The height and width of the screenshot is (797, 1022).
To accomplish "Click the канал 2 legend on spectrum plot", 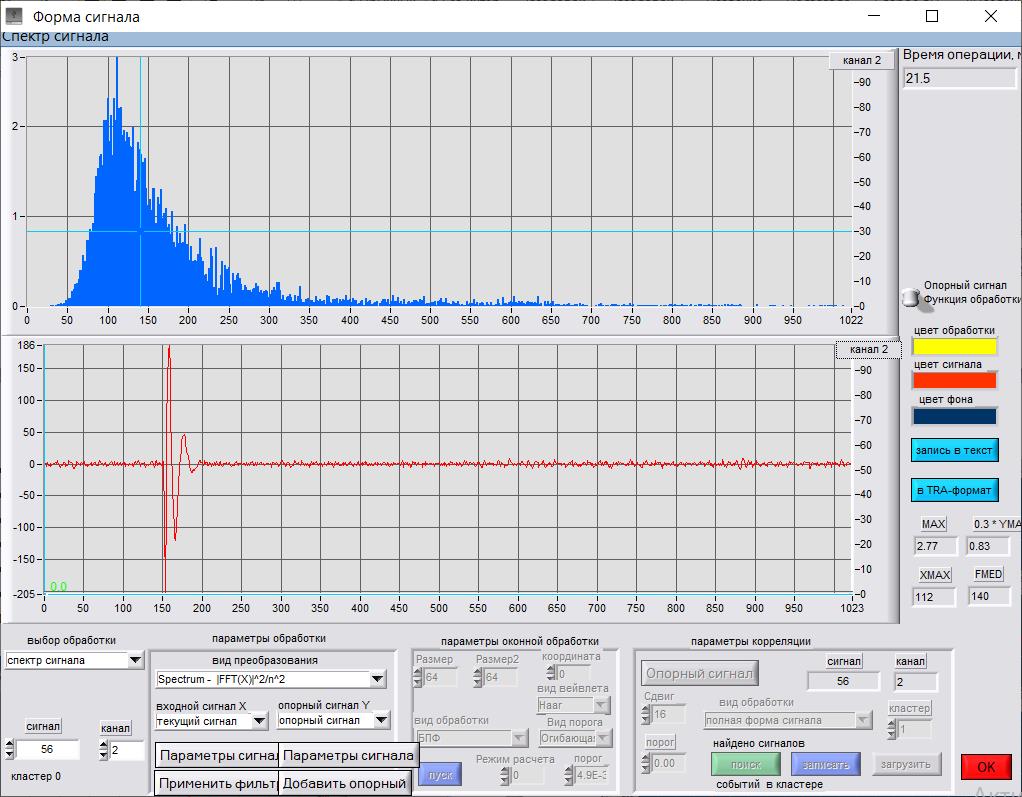I will pyautogui.click(x=861, y=60).
